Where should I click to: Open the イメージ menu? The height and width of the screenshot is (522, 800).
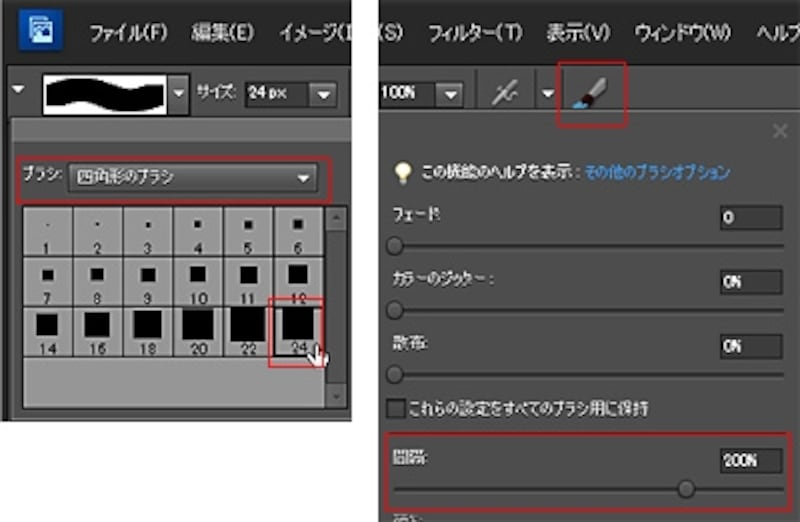pyautogui.click(x=315, y=33)
